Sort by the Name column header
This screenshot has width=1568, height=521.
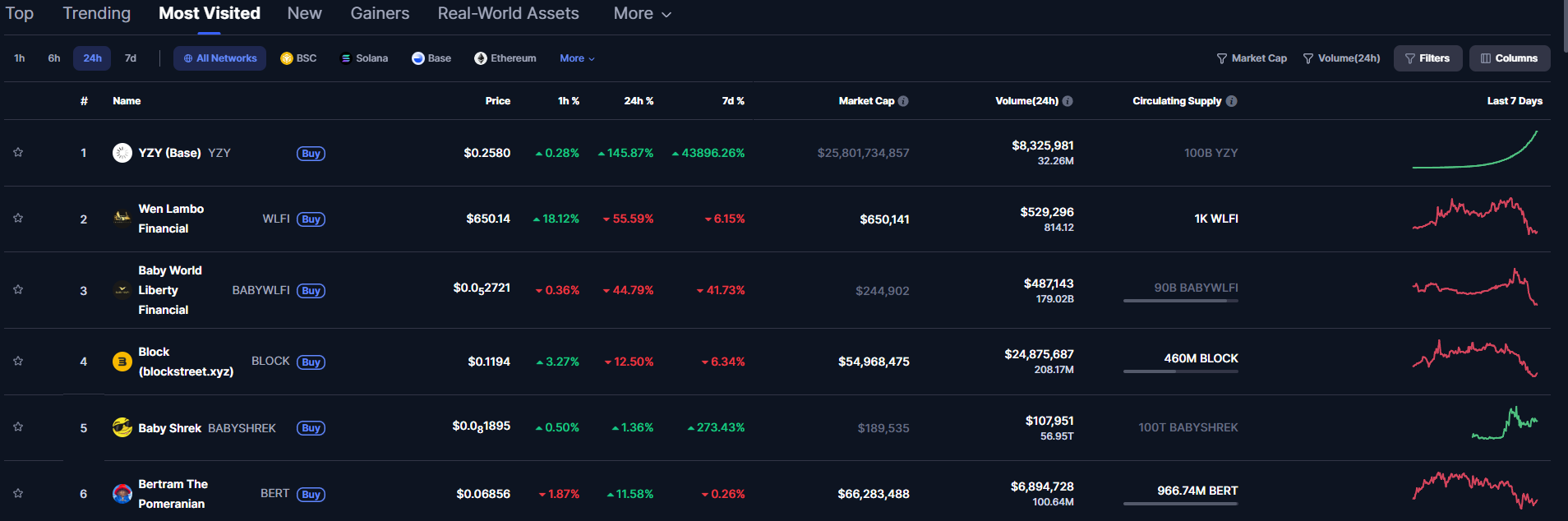(x=127, y=101)
